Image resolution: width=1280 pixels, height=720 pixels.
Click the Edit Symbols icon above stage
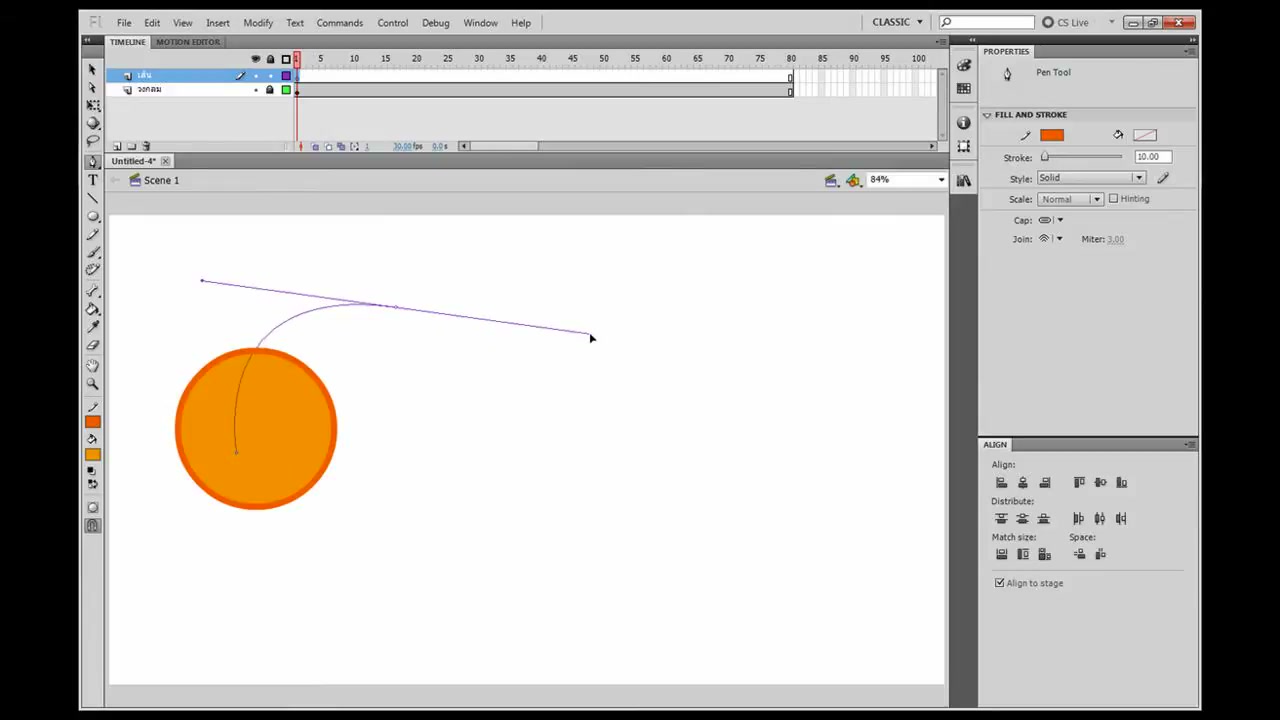point(852,180)
